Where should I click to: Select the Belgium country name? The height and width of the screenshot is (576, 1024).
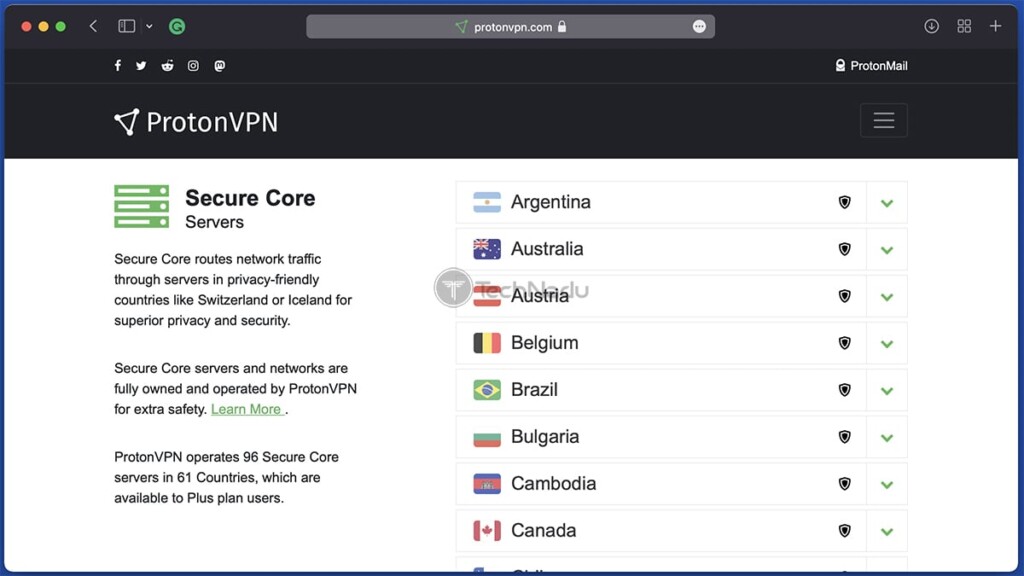[x=545, y=344]
